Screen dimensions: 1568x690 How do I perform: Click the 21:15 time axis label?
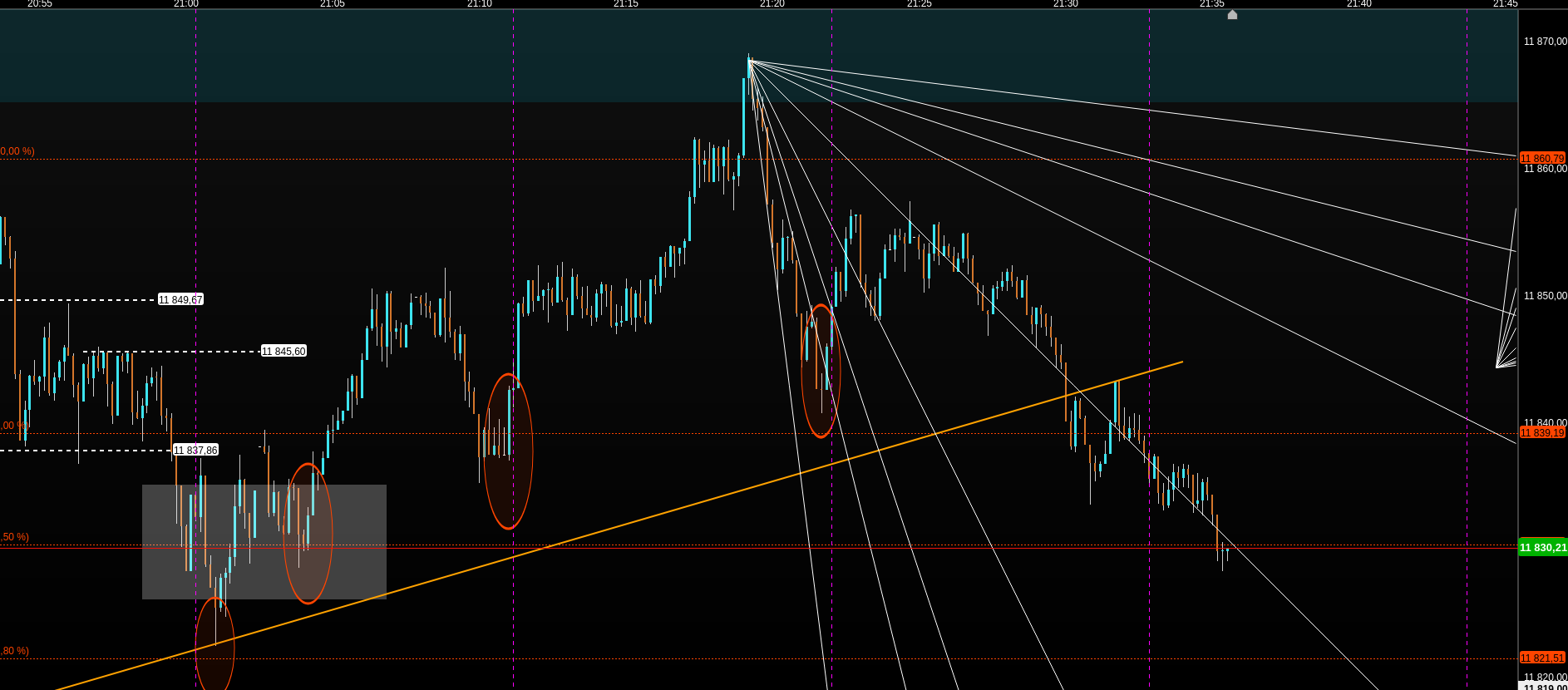click(x=626, y=4)
